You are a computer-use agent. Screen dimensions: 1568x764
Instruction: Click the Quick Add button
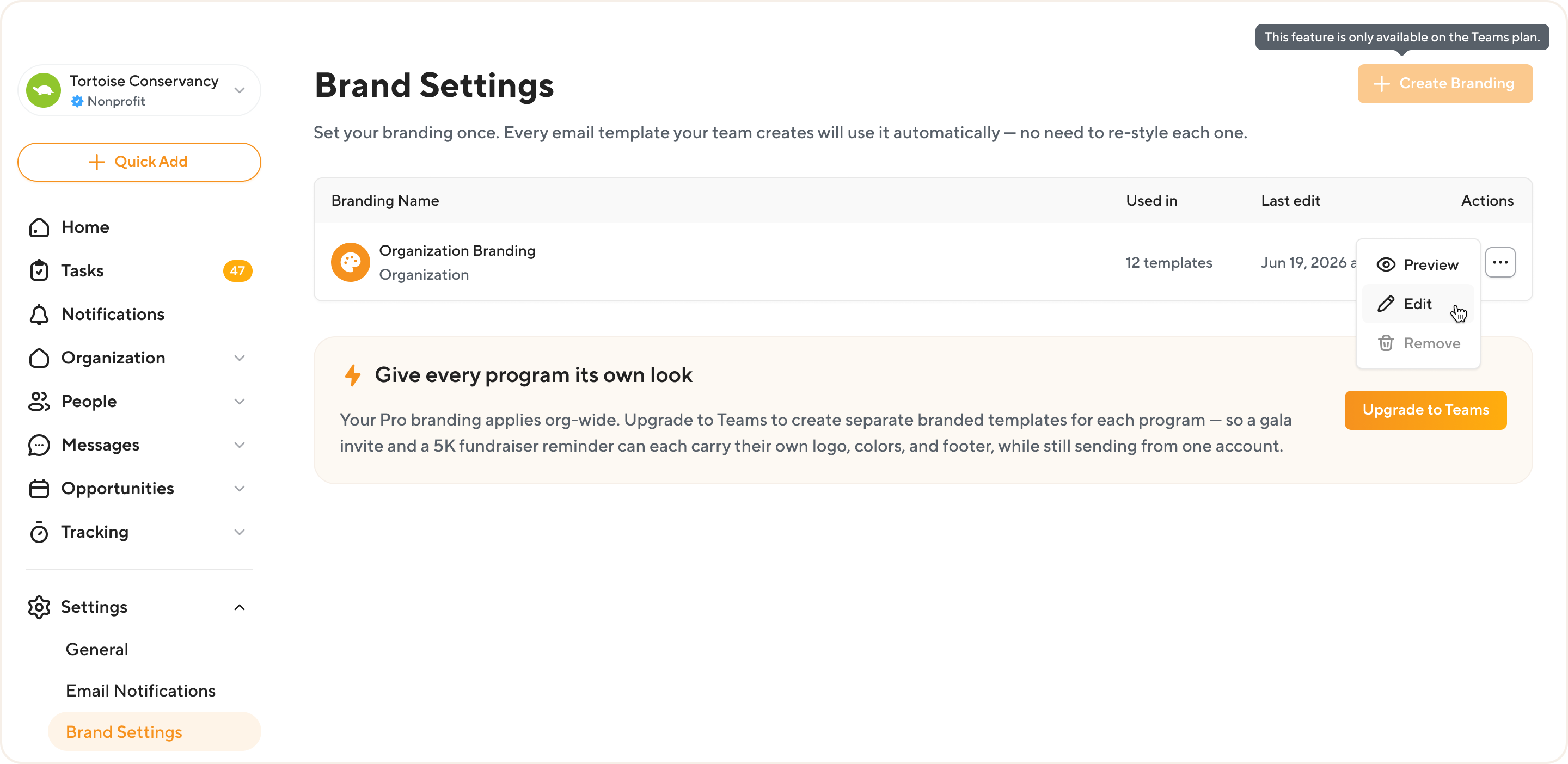[139, 162]
